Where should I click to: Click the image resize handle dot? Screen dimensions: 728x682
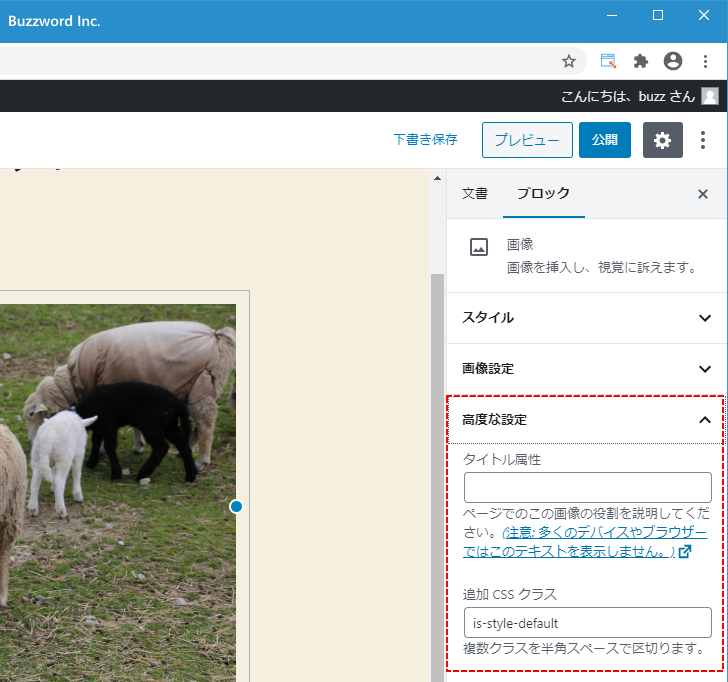coord(236,507)
